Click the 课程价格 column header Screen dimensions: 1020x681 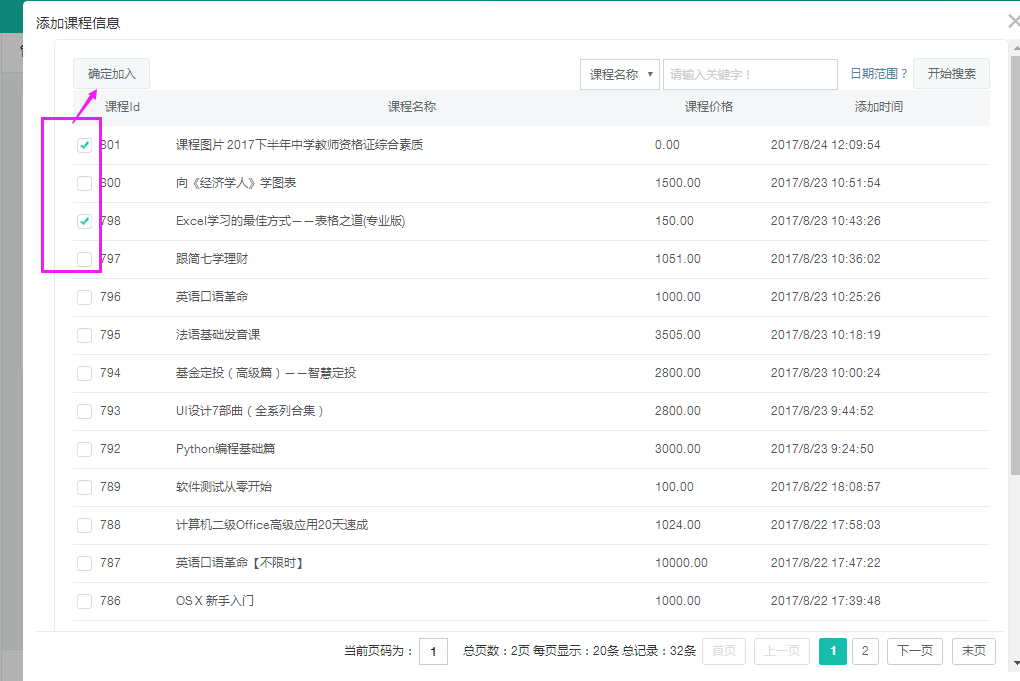pyautogui.click(x=708, y=107)
